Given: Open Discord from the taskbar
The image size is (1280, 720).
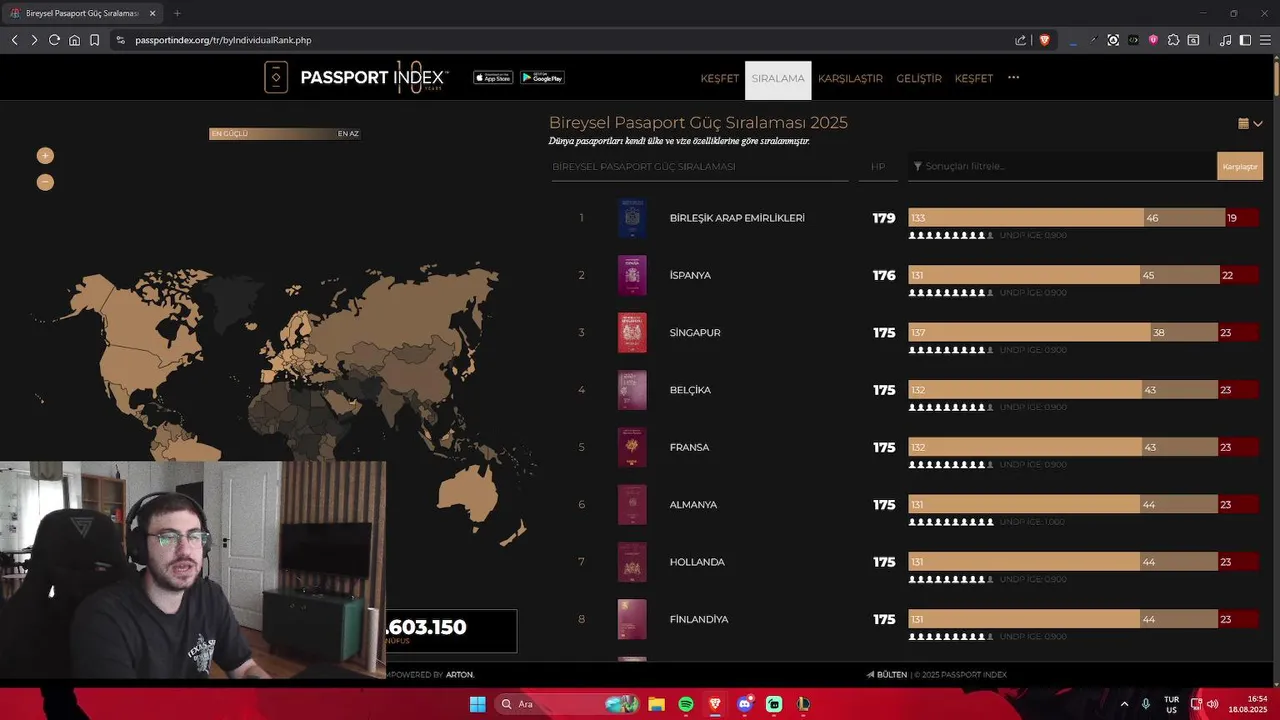Looking at the screenshot, I should coord(744,704).
